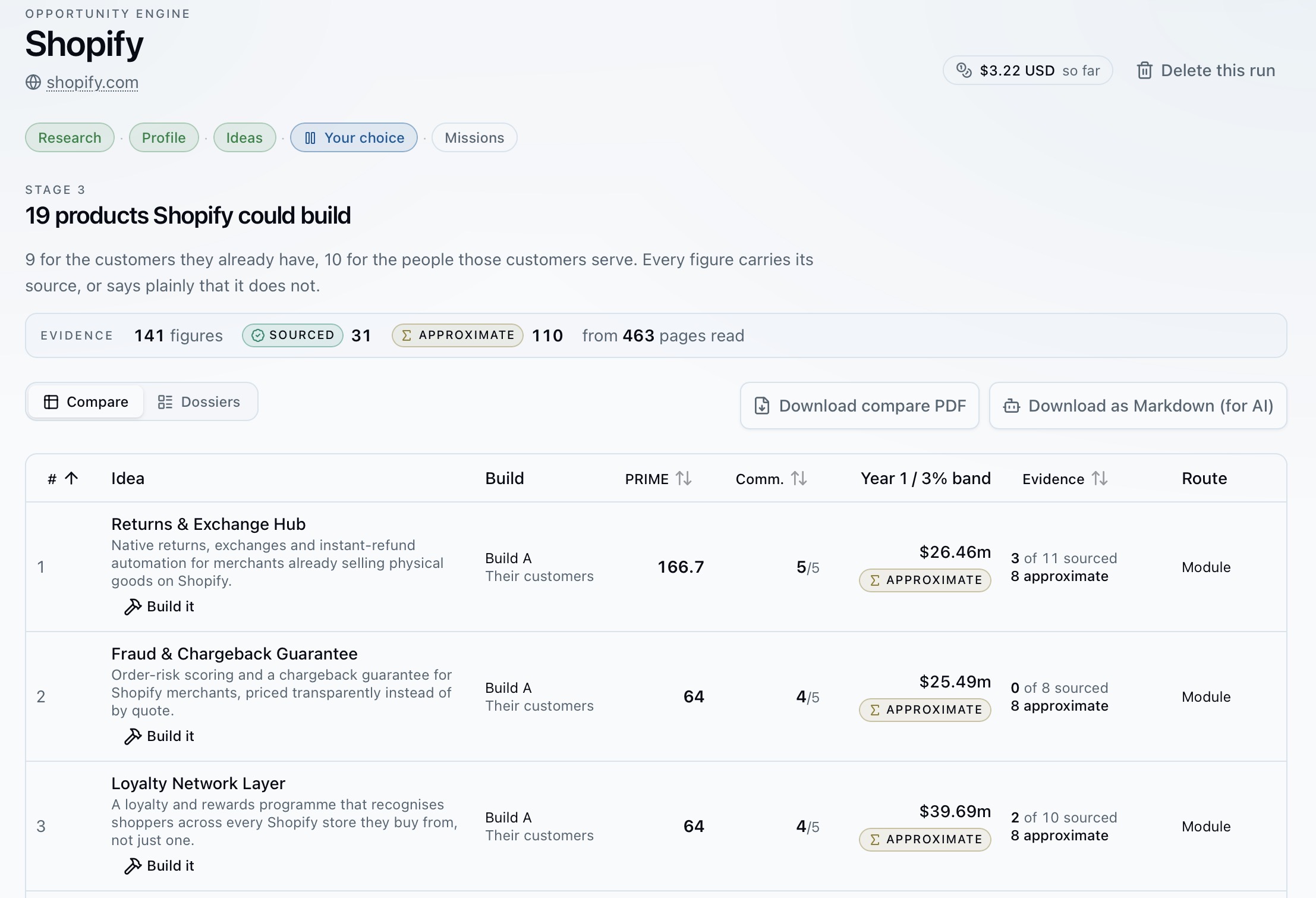
Task: Click the sourced checkmark badge icon
Action: click(x=257, y=335)
